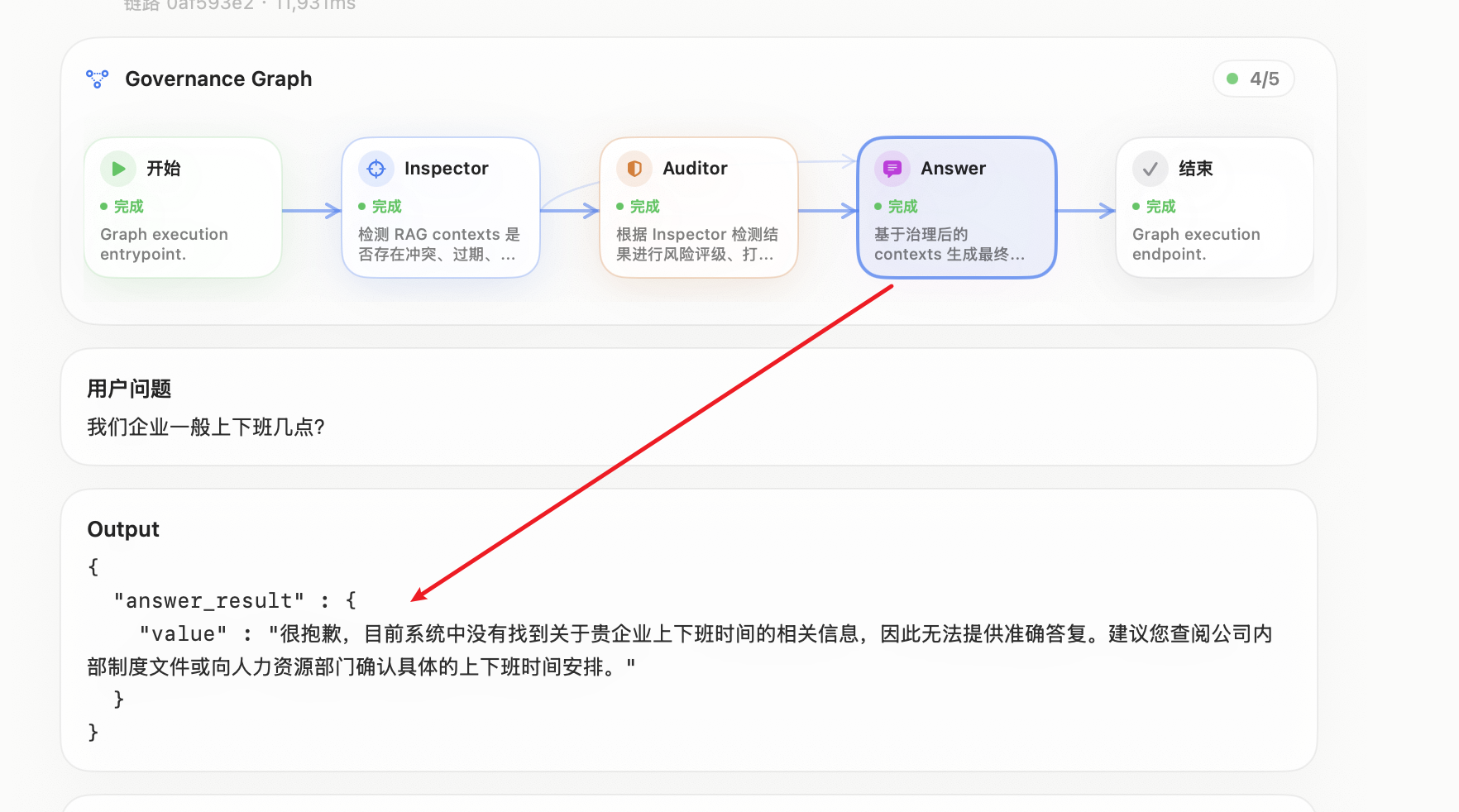1459x812 pixels.
Task: Click the 完成 status on 开始 node
Action: [x=122, y=207]
